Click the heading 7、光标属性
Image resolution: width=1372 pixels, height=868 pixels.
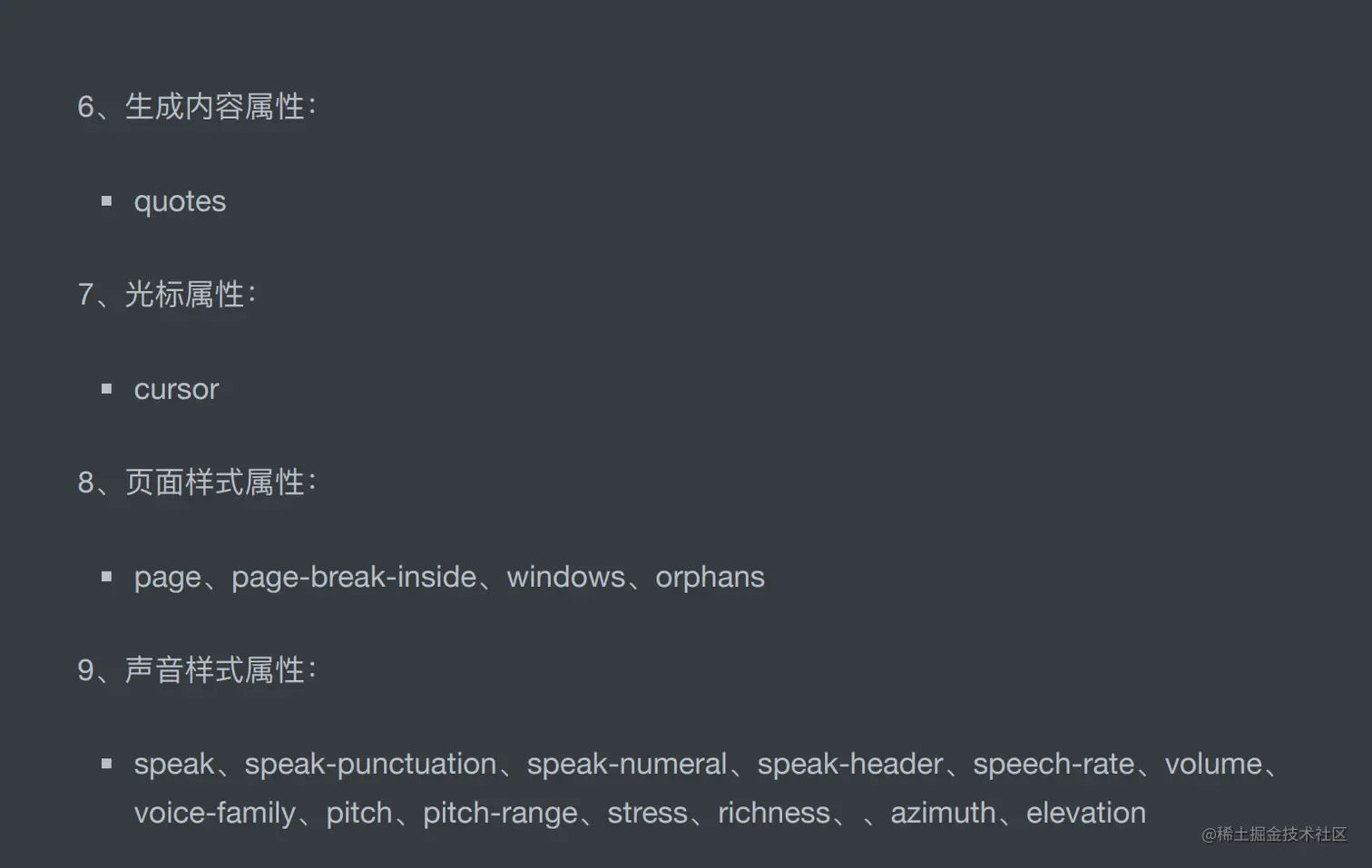[x=167, y=295]
